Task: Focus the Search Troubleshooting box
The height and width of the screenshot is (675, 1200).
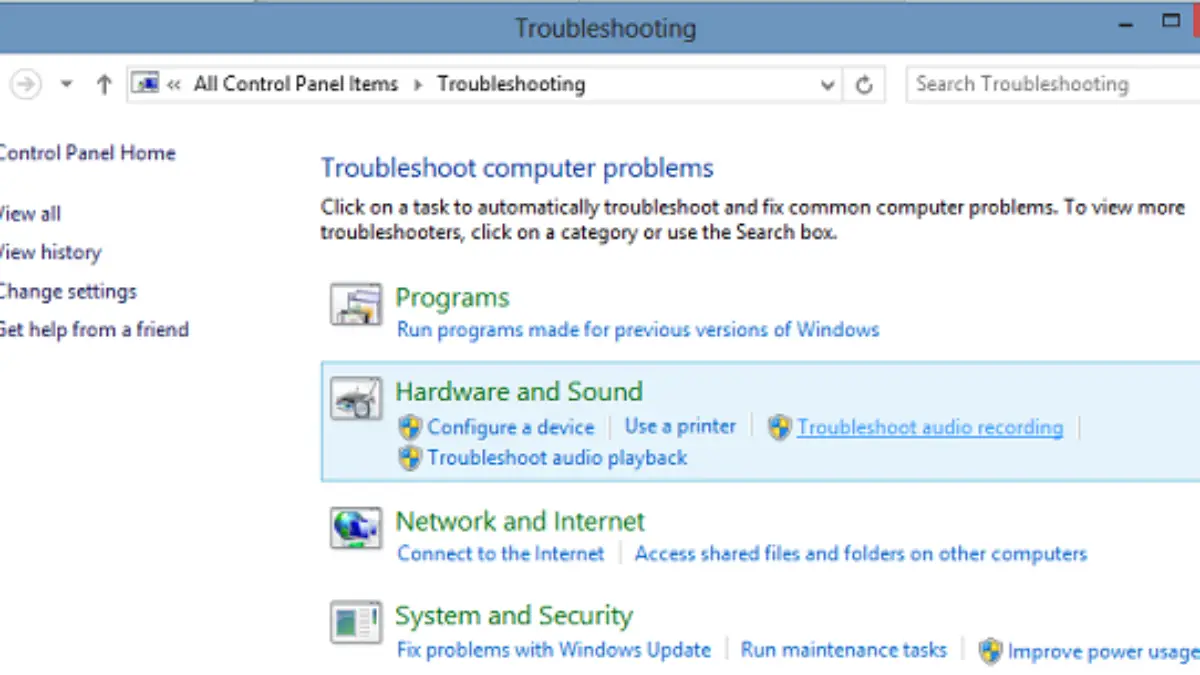Action: click(x=1053, y=84)
